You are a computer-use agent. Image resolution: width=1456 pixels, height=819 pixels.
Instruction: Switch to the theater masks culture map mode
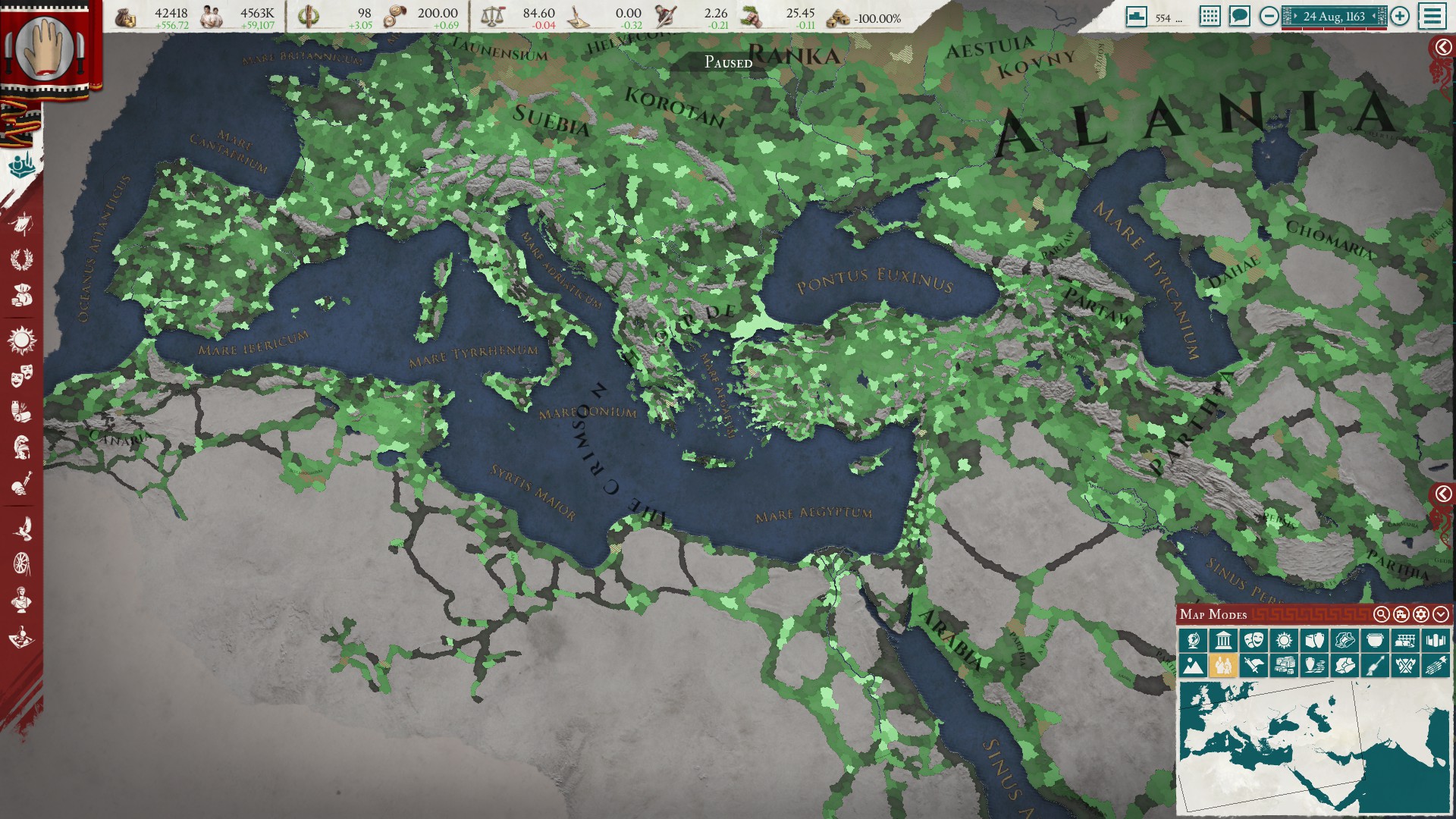click(1254, 640)
